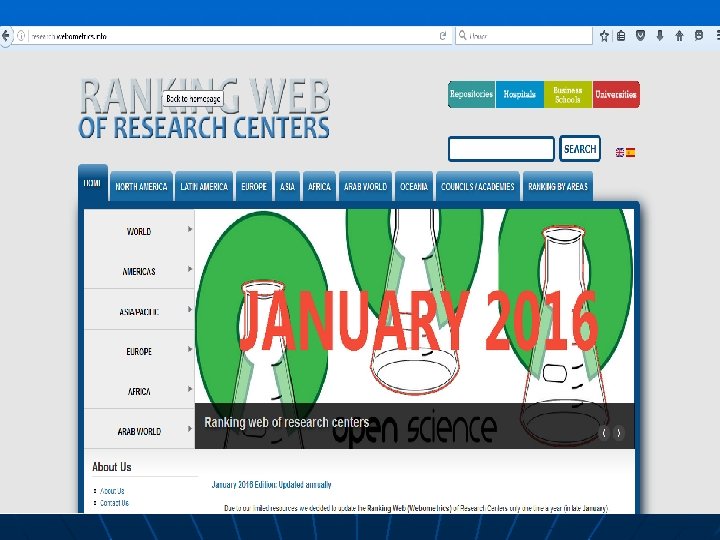Reload the page with the refresh icon
720x540 pixels.
click(x=443, y=36)
